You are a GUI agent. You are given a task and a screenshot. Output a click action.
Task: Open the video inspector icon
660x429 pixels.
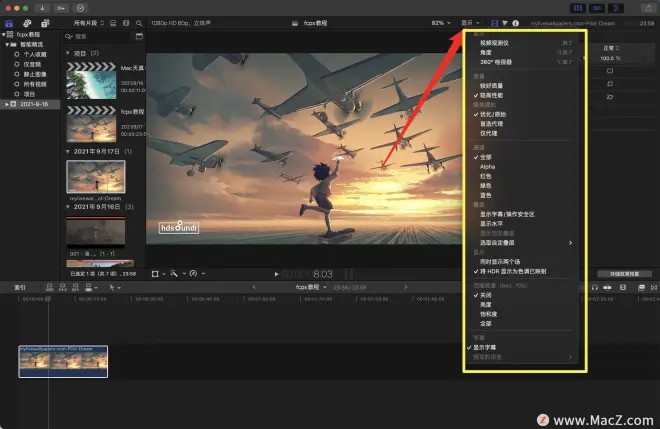[495, 23]
